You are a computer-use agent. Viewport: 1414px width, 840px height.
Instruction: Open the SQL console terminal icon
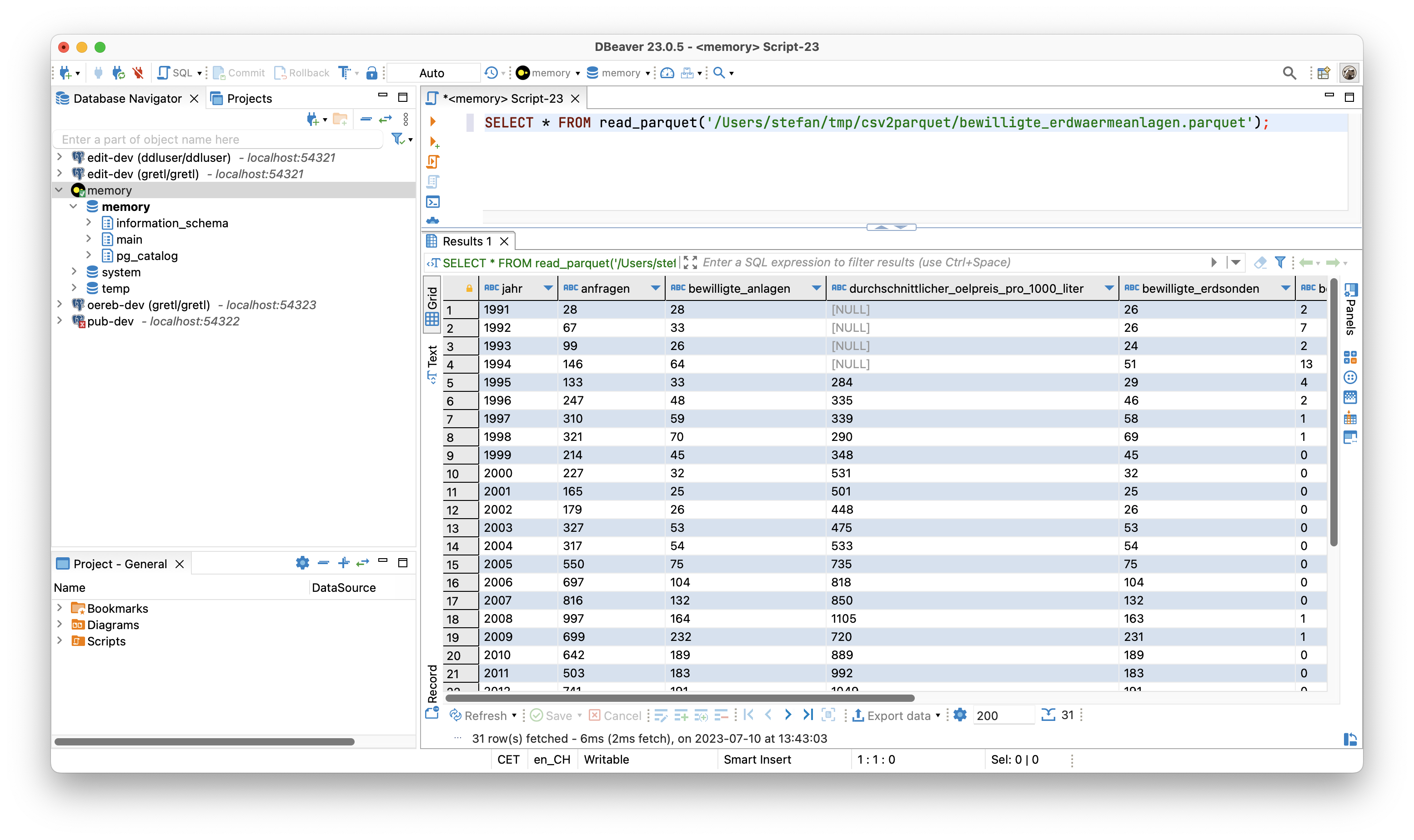433,202
